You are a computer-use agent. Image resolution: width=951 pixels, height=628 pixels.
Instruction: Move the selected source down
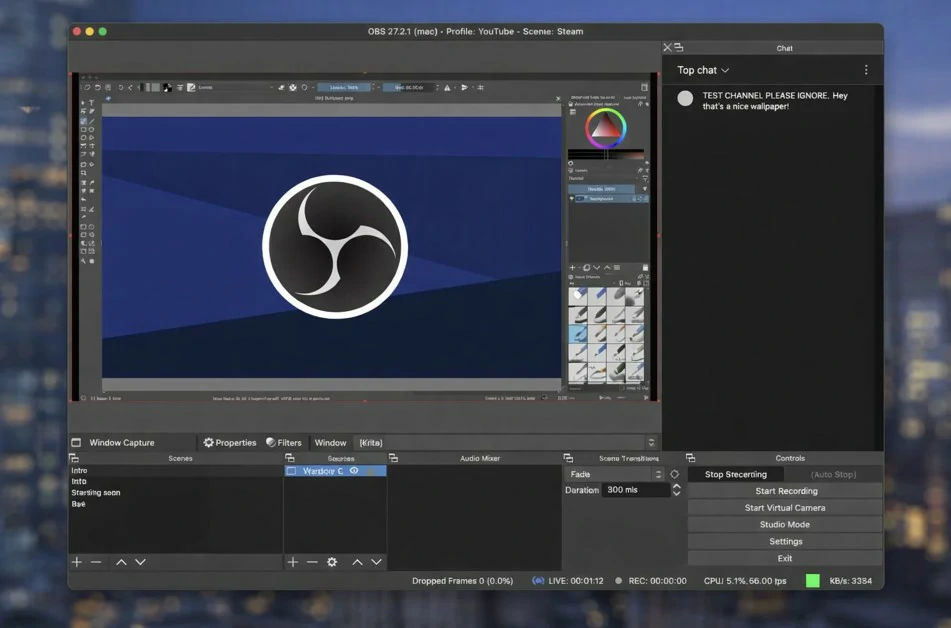click(x=376, y=562)
